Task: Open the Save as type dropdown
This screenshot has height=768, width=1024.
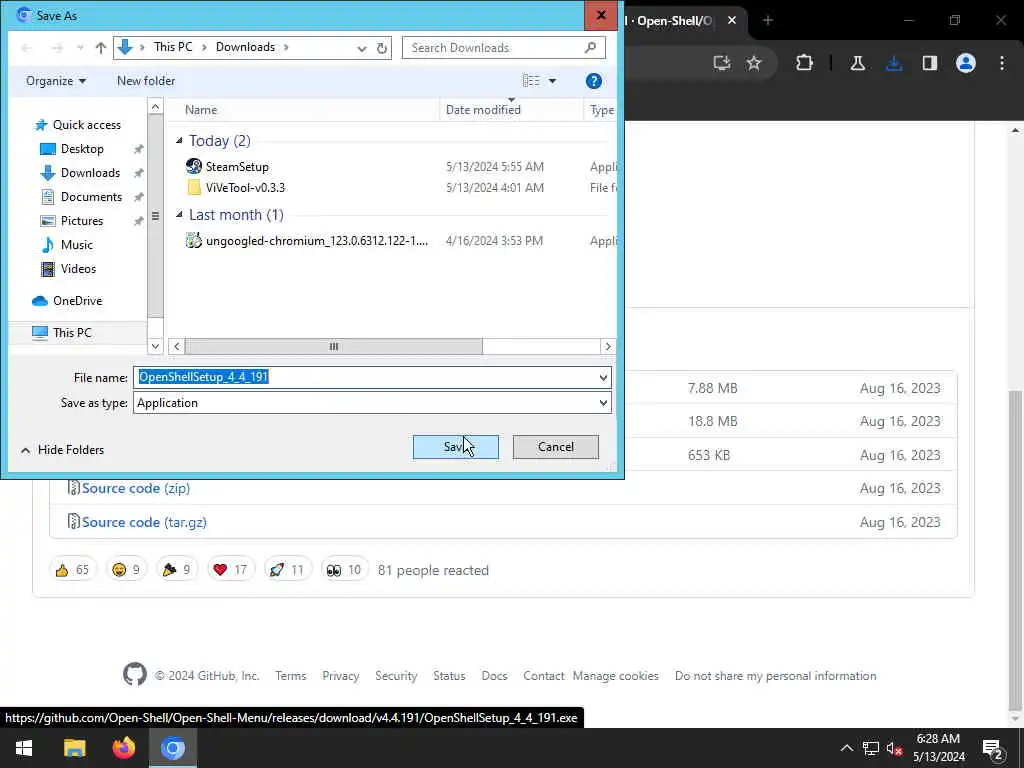Action: 372,403
